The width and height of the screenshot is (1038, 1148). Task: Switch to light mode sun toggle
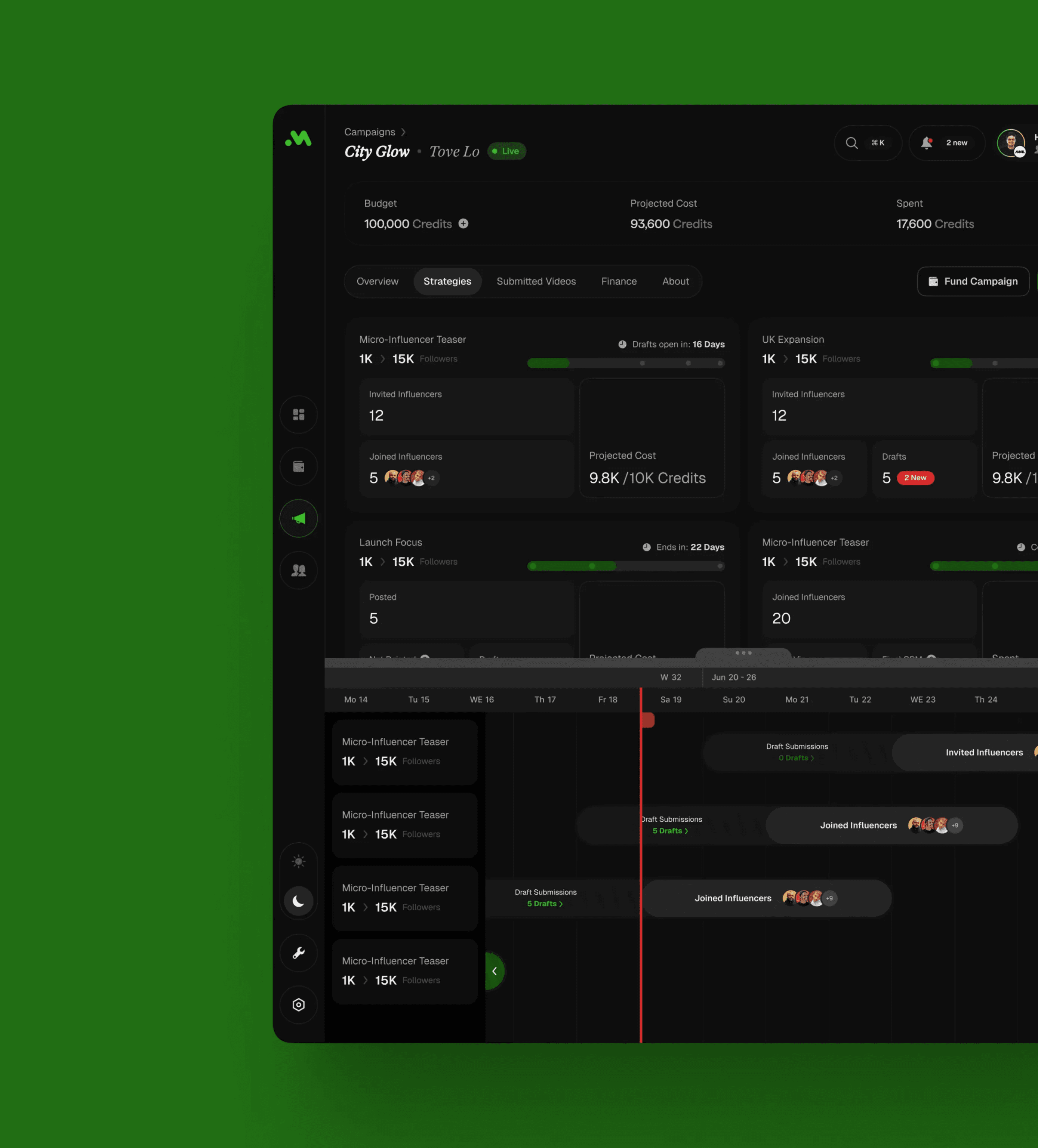[299, 861]
